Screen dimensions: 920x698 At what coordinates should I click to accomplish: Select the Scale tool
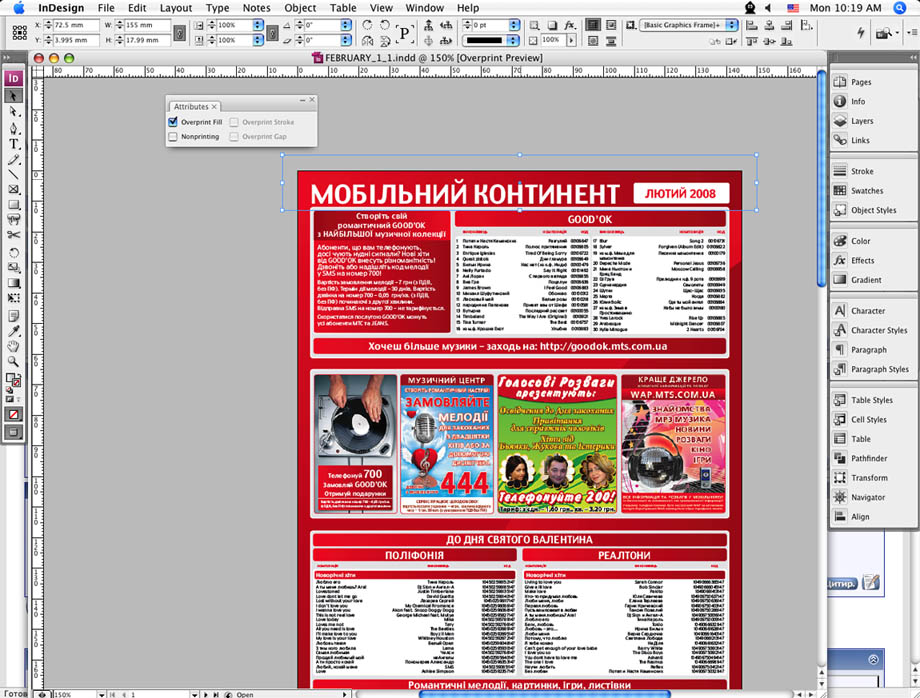click(x=13, y=267)
